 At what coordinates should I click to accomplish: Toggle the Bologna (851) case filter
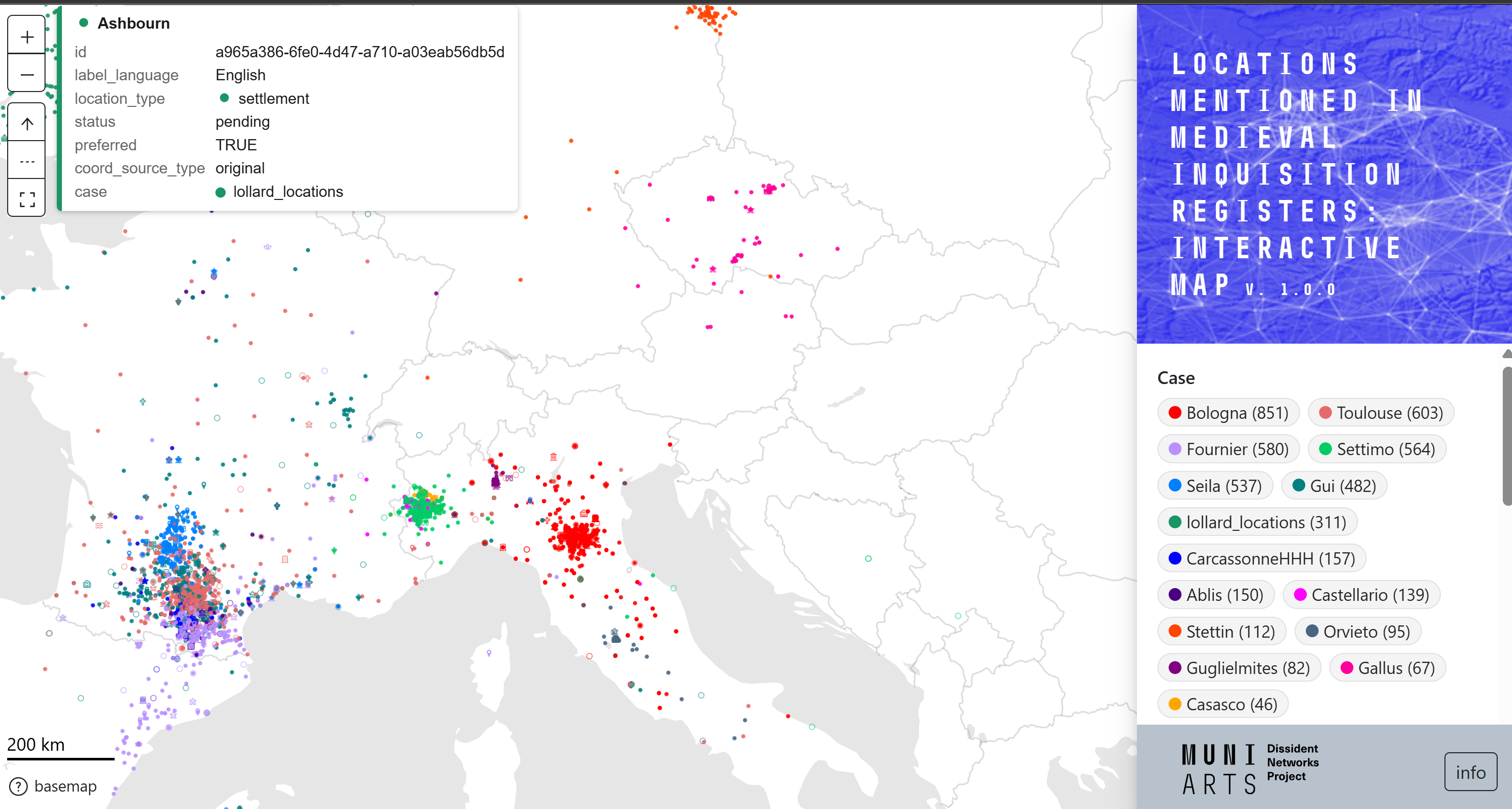coord(1228,412)
